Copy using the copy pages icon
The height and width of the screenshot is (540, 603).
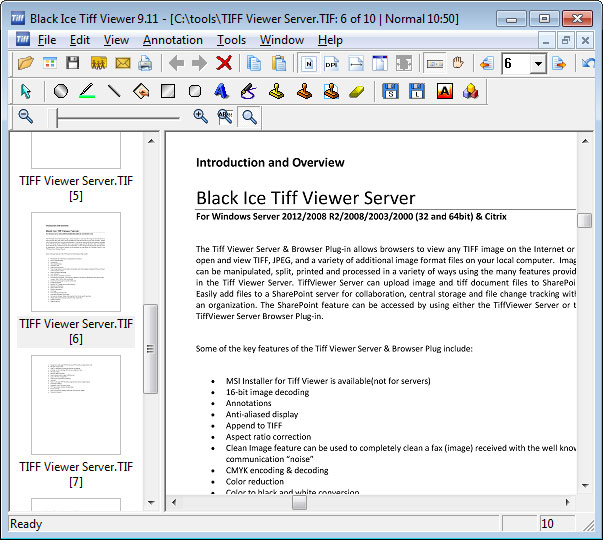254,63
